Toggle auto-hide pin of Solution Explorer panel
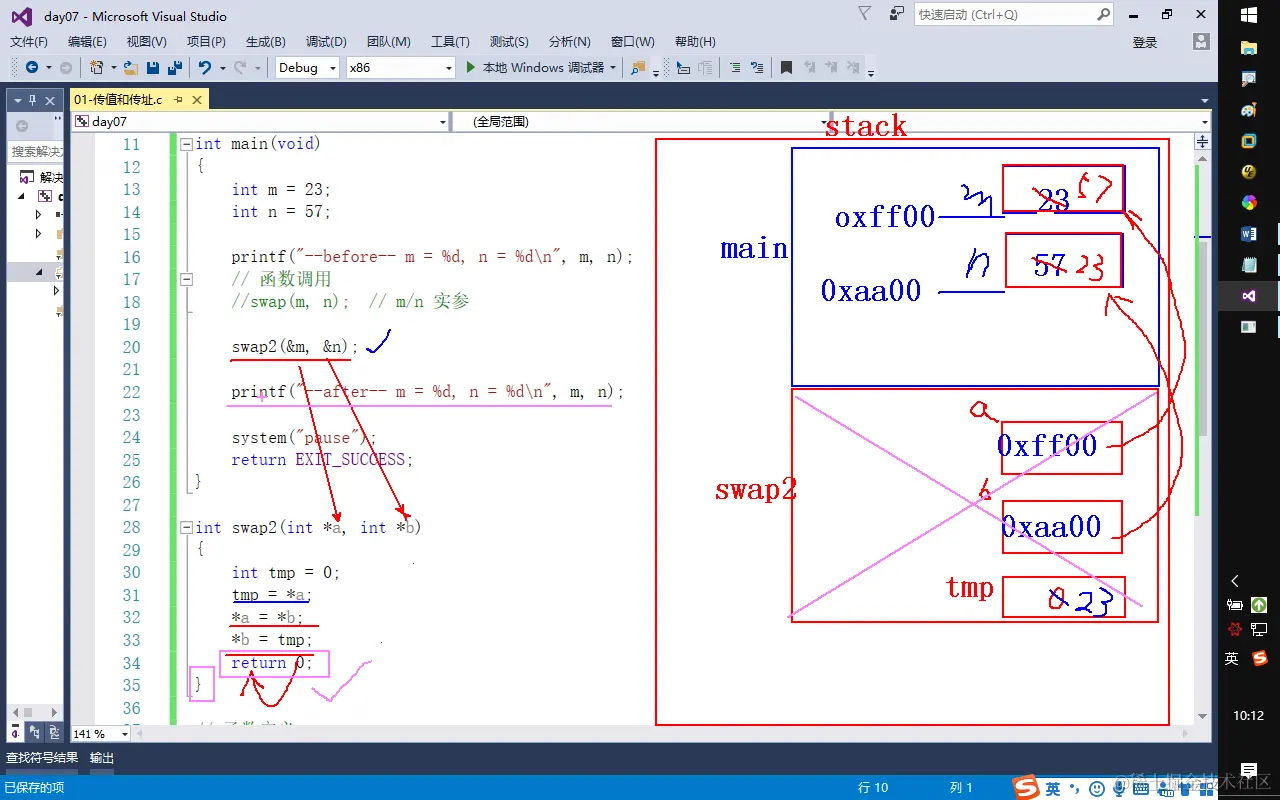The width and height of the screenshot is (1280, 800). pyautogui.click(x=33, y=100)
